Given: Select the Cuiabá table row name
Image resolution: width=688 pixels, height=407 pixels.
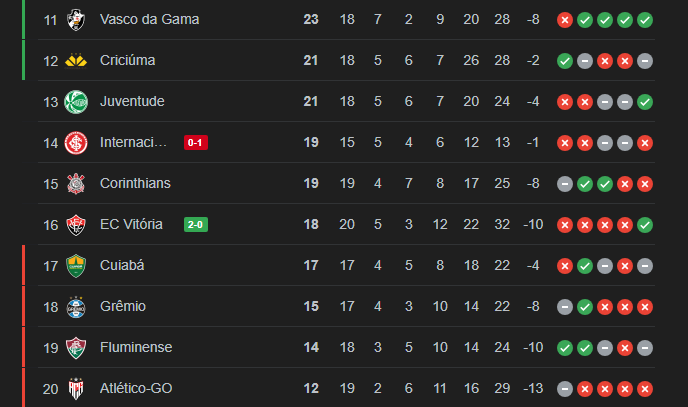Looking at the screenshot, I should coord(122,265).
